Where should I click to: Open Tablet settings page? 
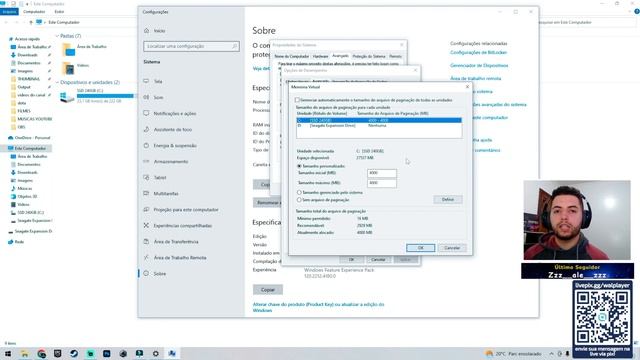160,178
